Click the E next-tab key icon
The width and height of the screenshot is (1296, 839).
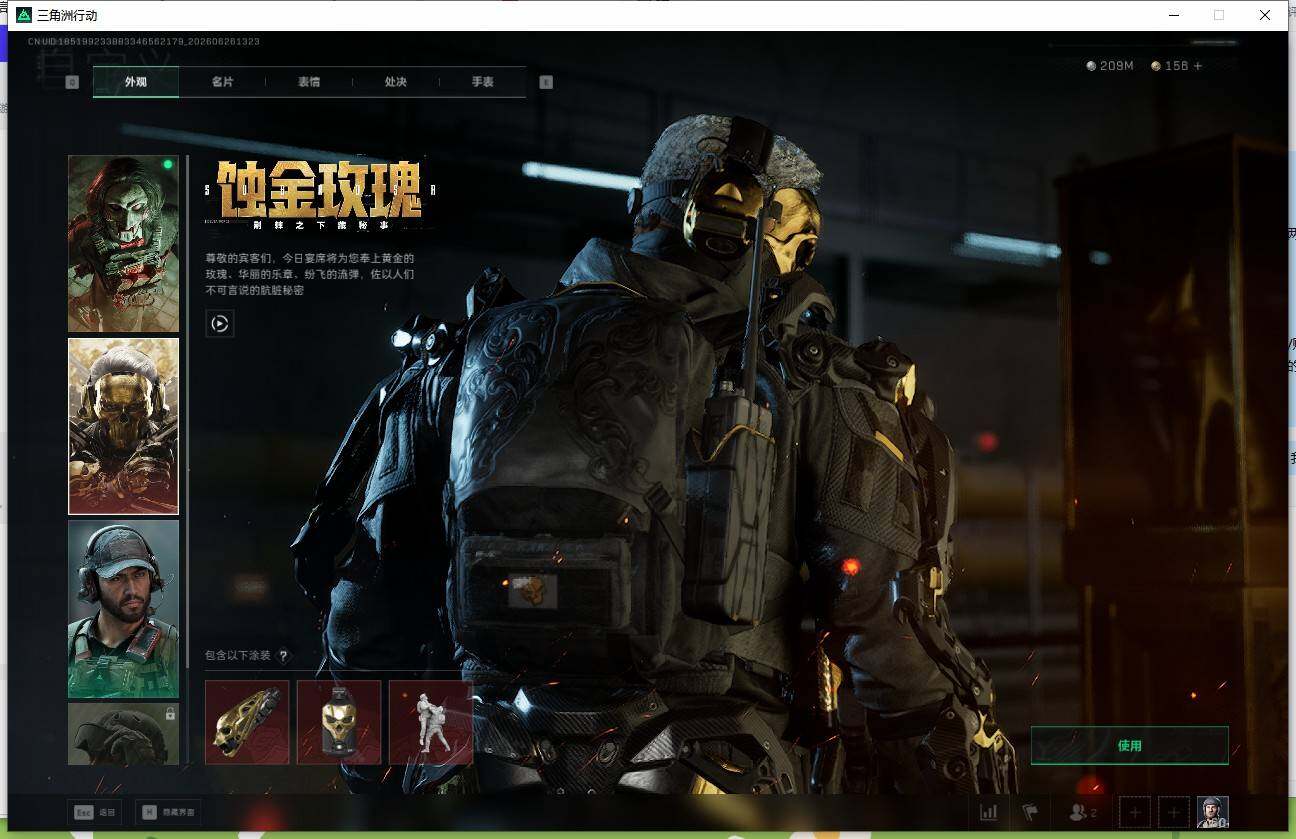pyautogui.click(x=546, y=82)
